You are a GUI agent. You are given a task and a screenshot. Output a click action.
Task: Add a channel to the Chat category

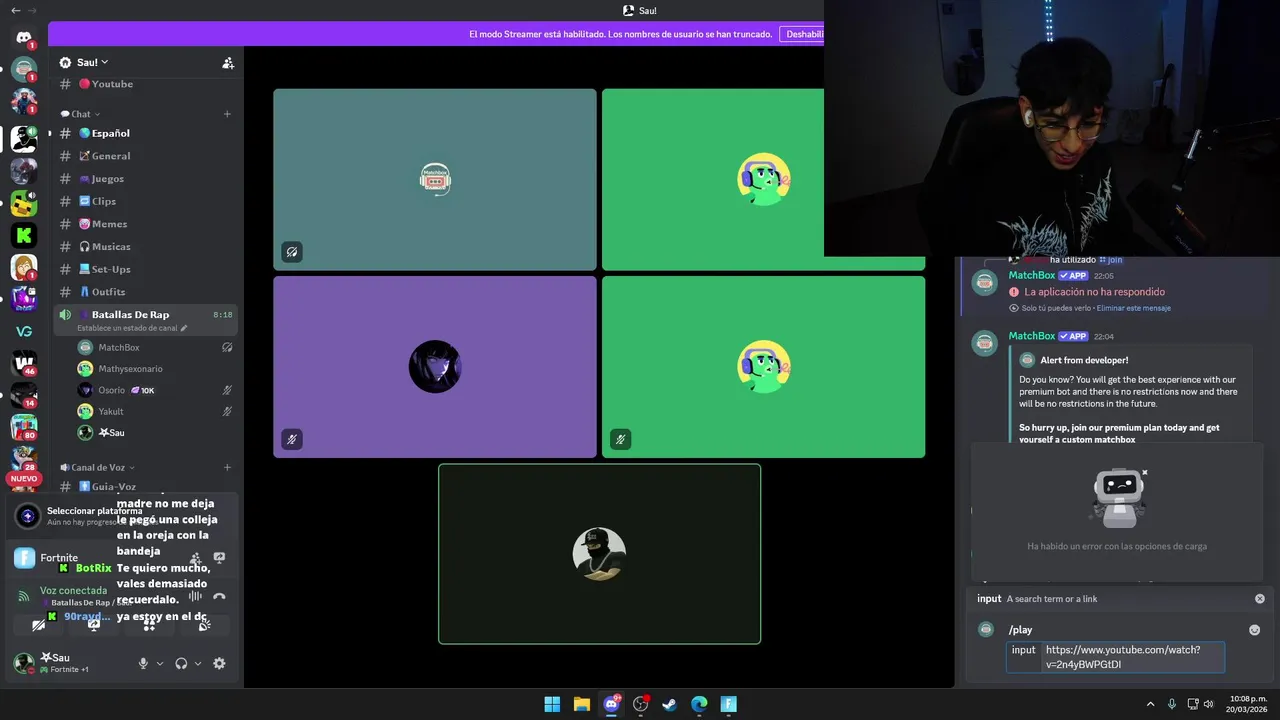[227, 114]
